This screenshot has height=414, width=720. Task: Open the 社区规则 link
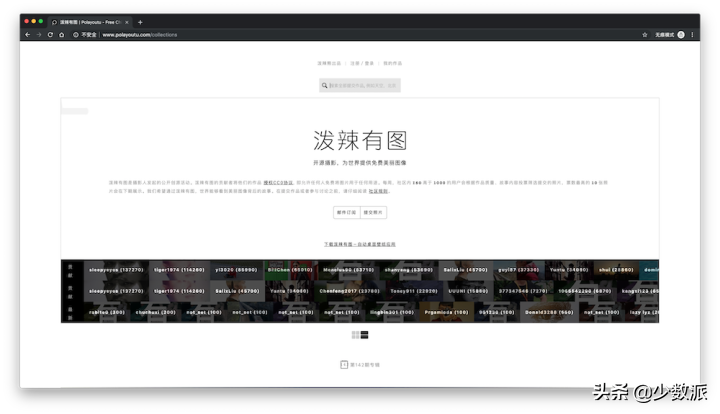[x=378, y=191]
